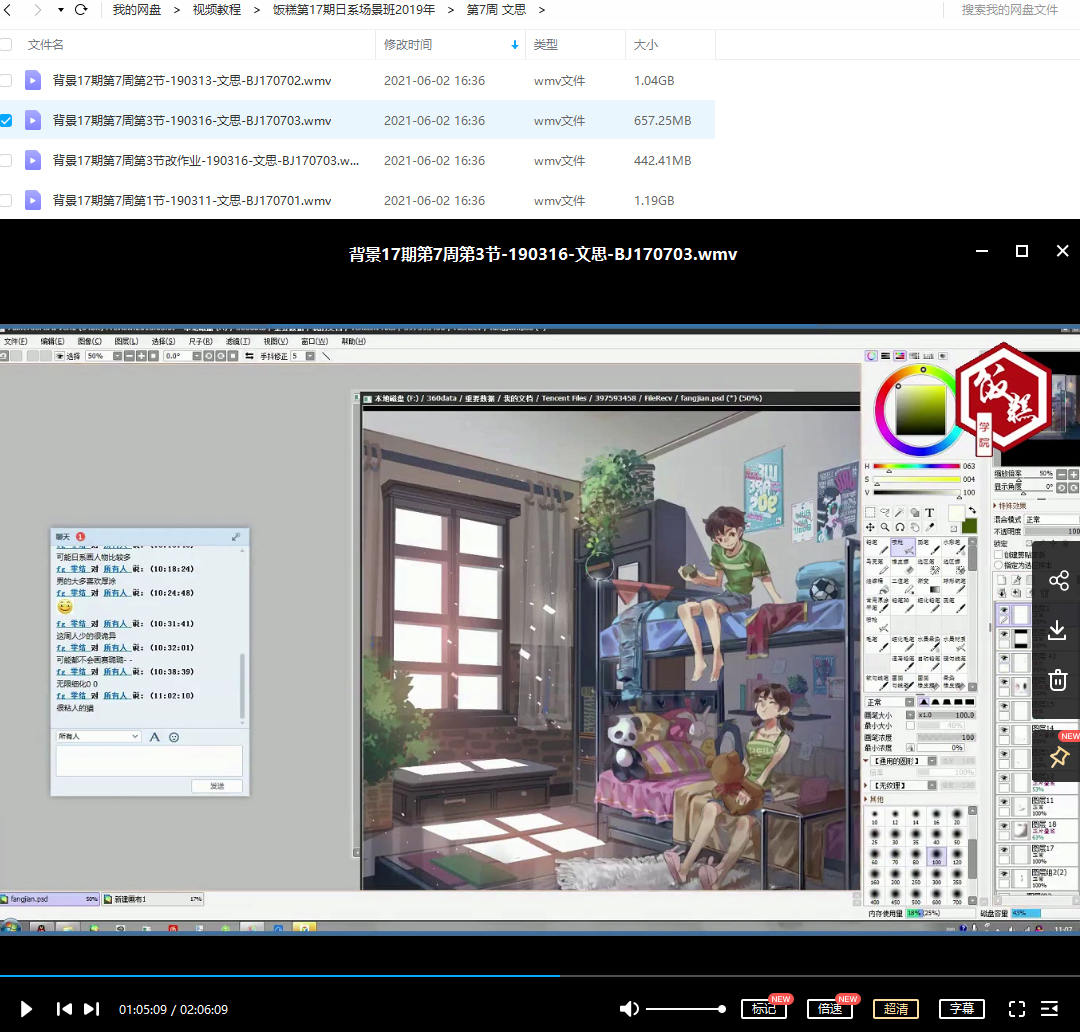1080x1032 pixels.
Task: Open the 超清 video quality selector
Action: click(x=896, y=1009)
